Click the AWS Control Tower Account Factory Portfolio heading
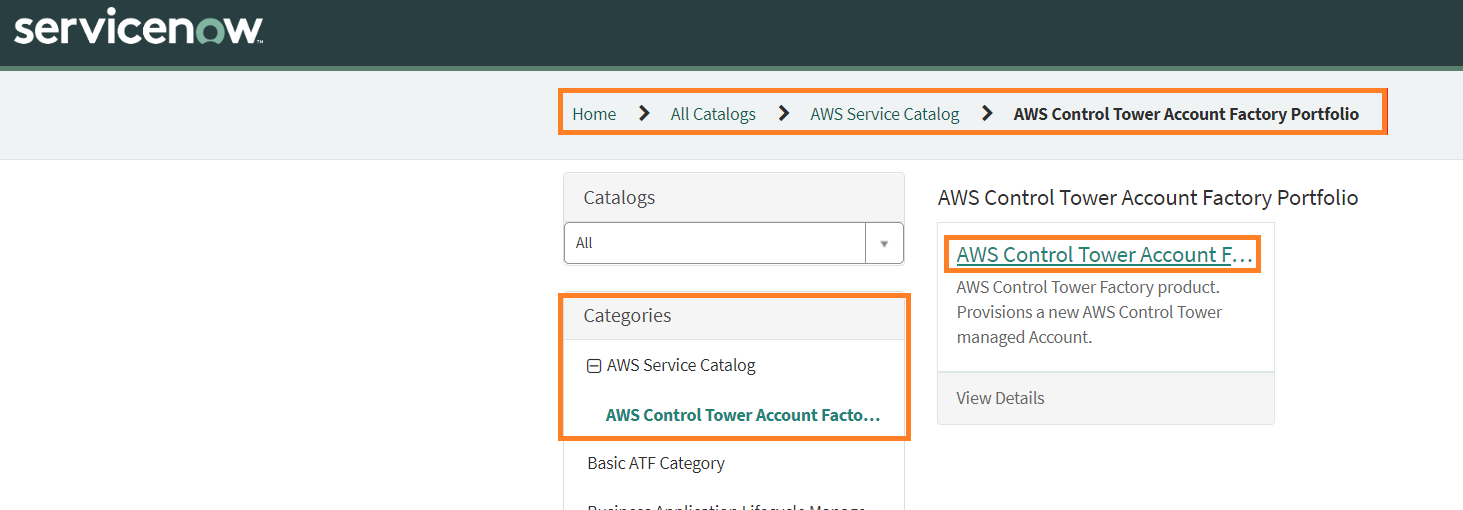This screenshot has height=510, width=1463. [1148, 198]
